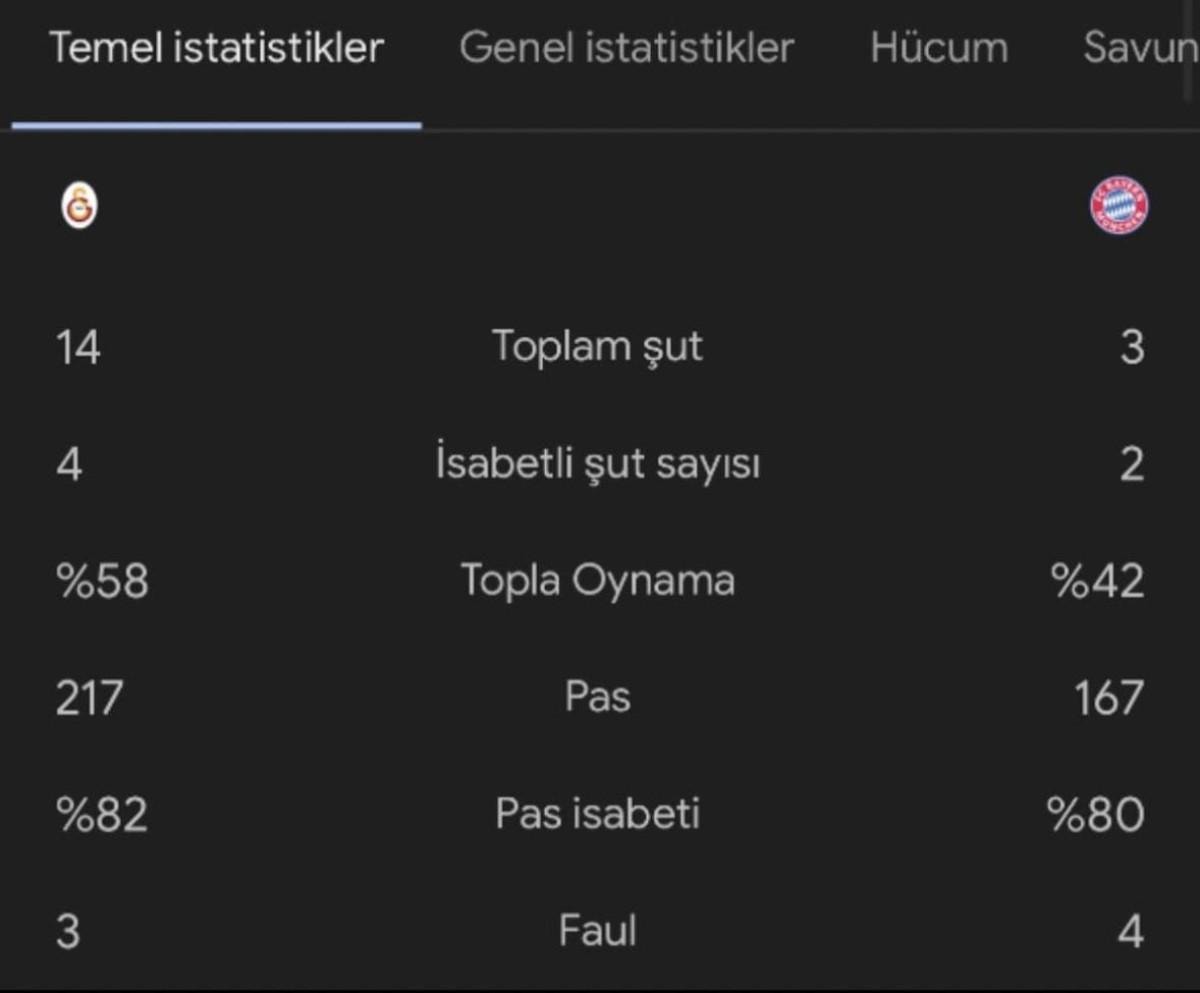
Task: Open the Genel istatistikler tab
Action: [x=626, y=48]
